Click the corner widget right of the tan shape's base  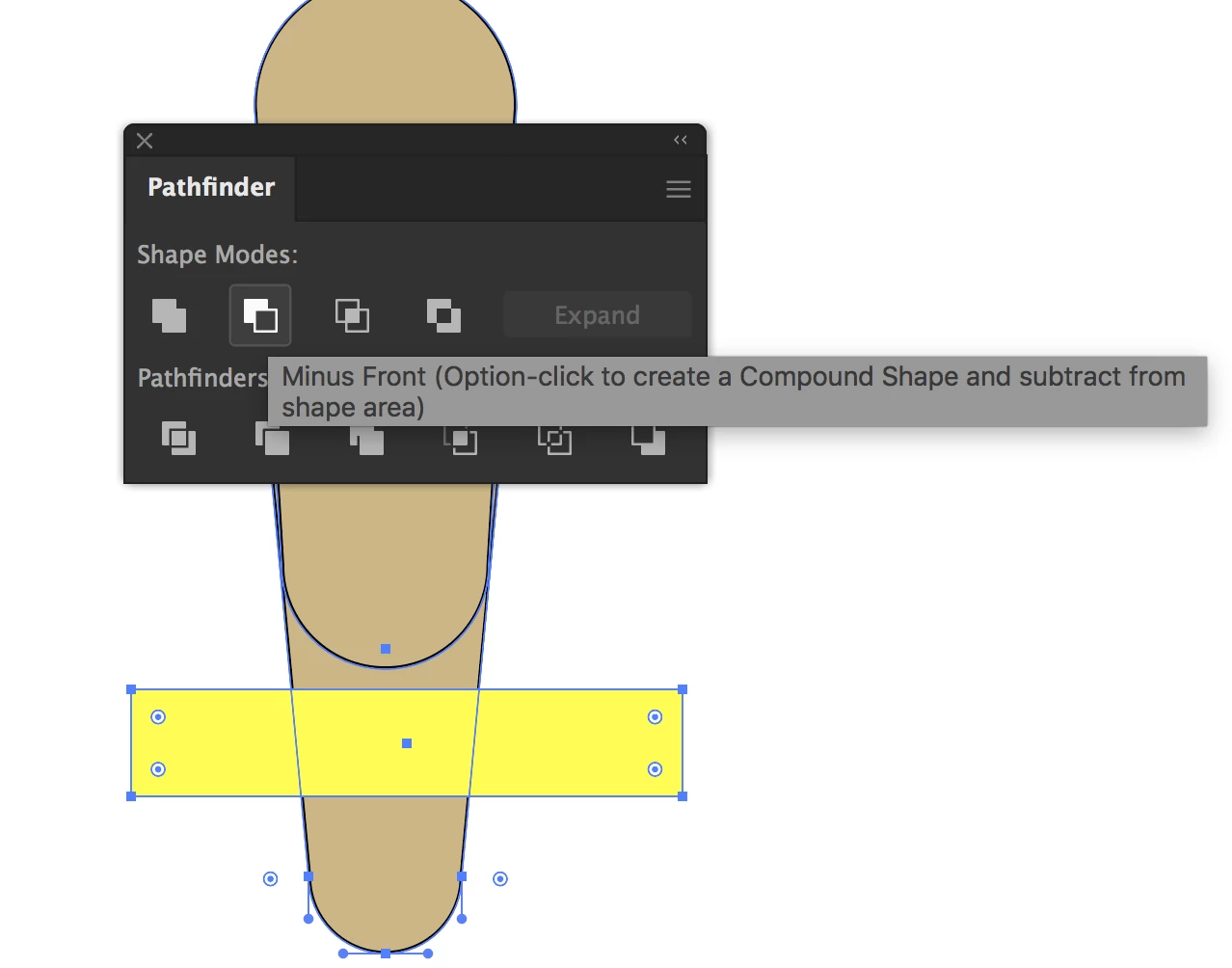(500, 878)
